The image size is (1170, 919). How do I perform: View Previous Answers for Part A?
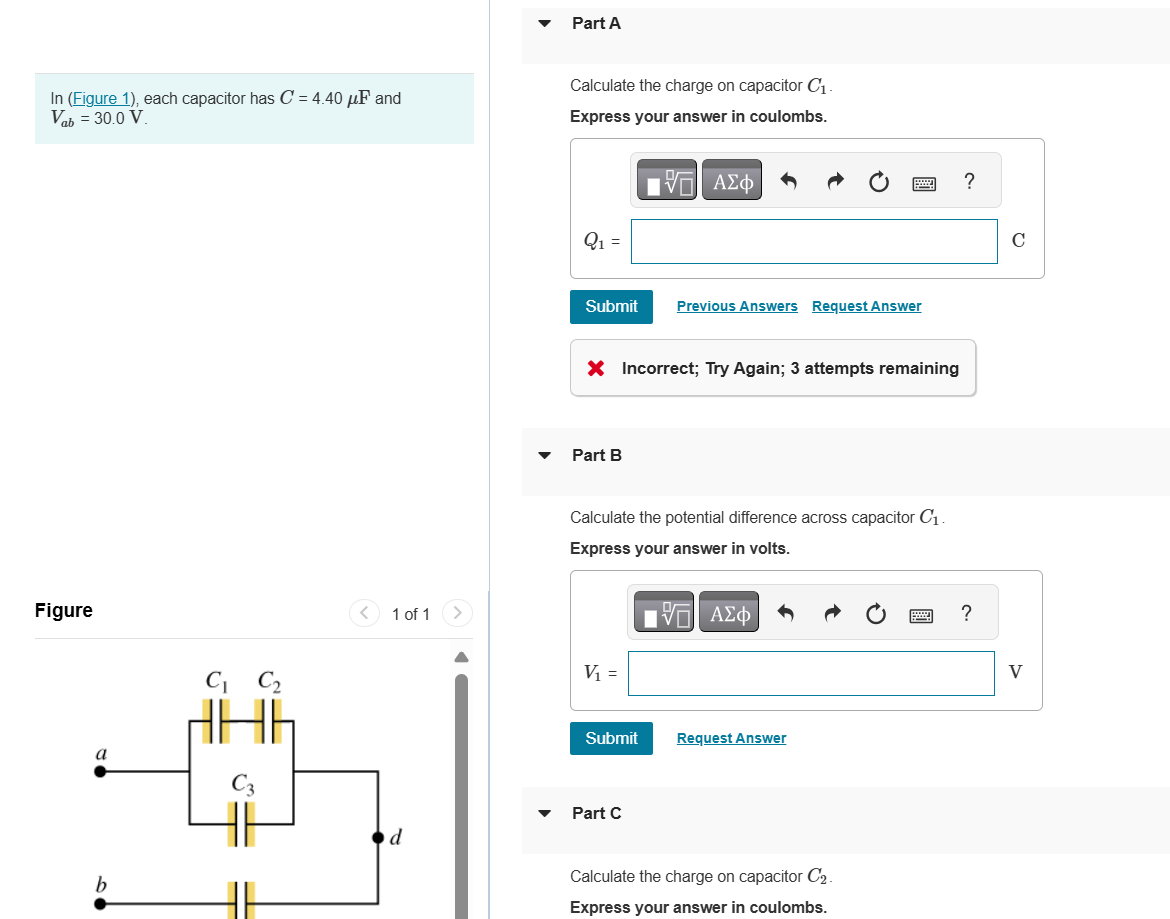[x=737, y=306]
